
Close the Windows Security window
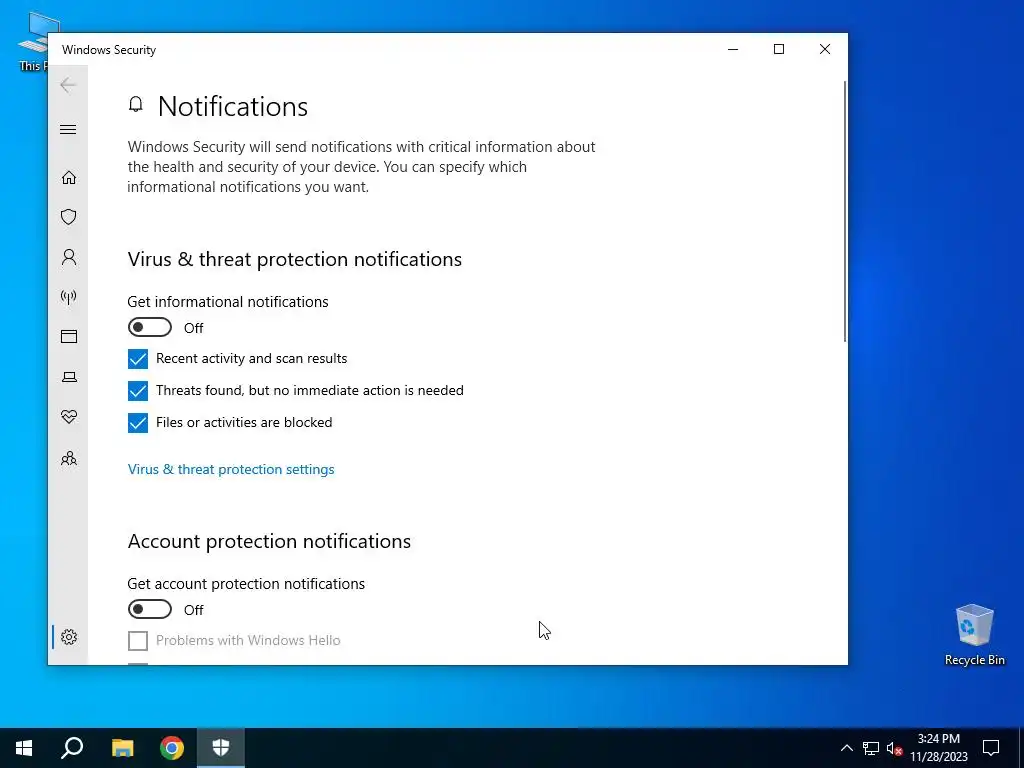825,50
